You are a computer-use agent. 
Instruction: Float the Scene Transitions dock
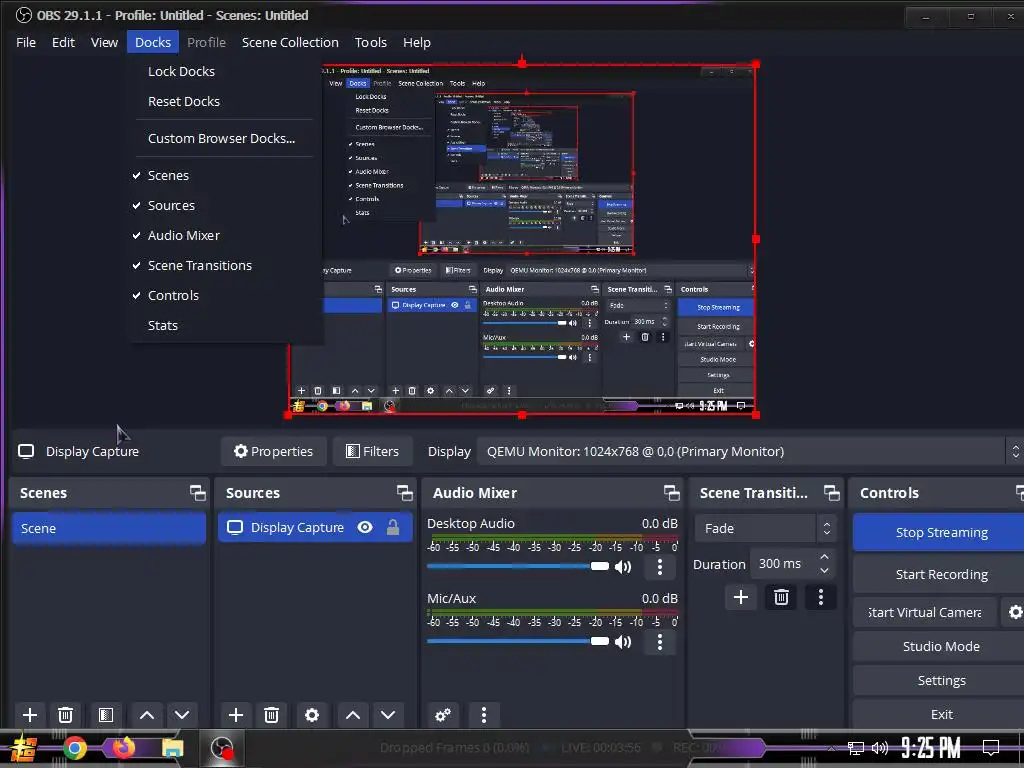(x=831, y=493)
